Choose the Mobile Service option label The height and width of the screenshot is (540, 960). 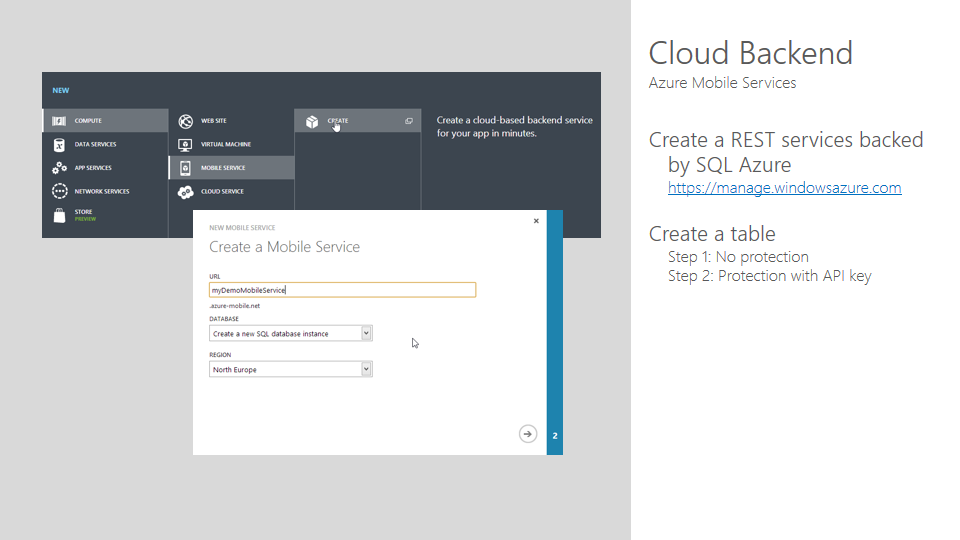click(x=223, y=168)
